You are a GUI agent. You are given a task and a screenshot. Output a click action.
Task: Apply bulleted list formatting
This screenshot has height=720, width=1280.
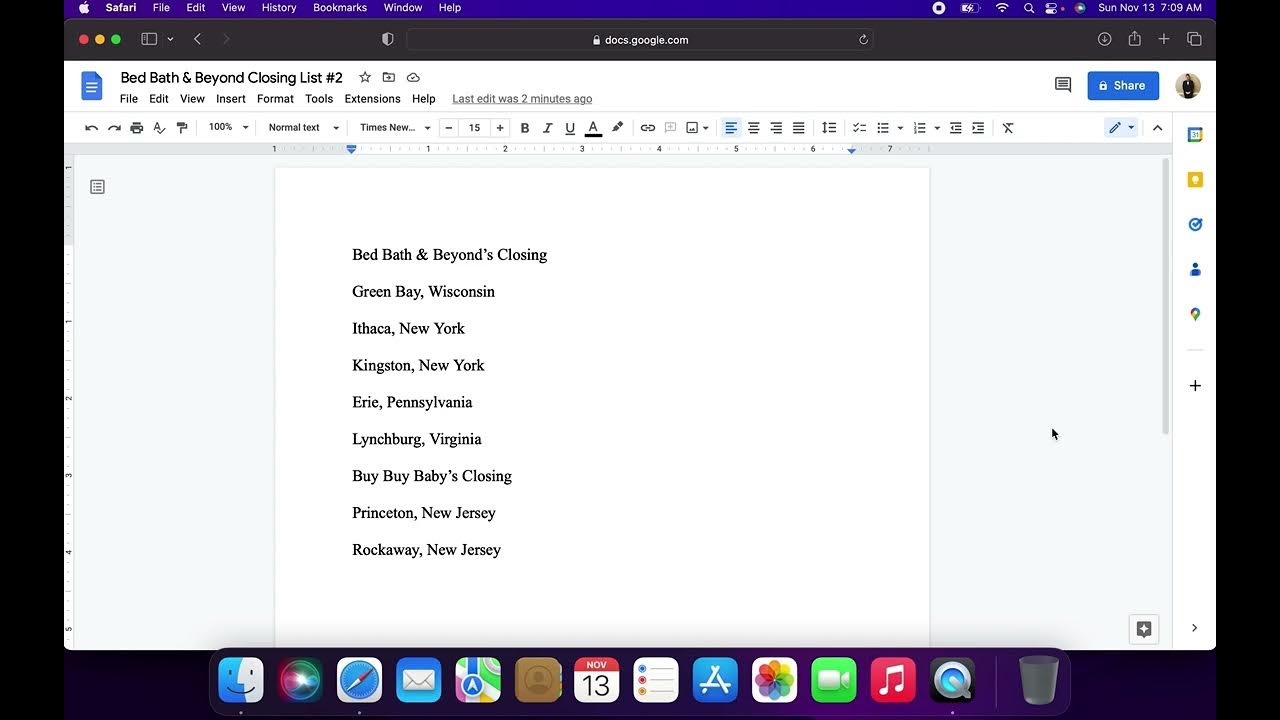pos(883,128)
